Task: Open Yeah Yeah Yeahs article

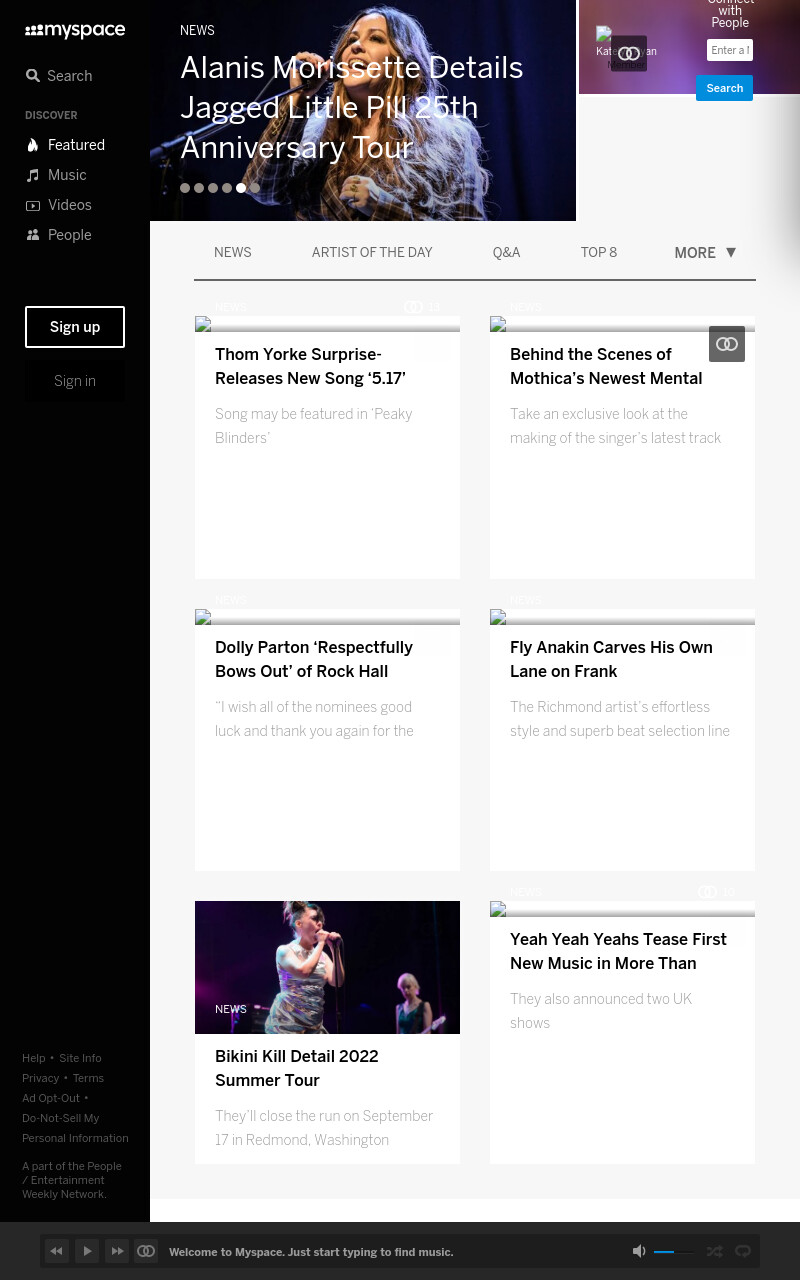Action: [x=618, y=951]
